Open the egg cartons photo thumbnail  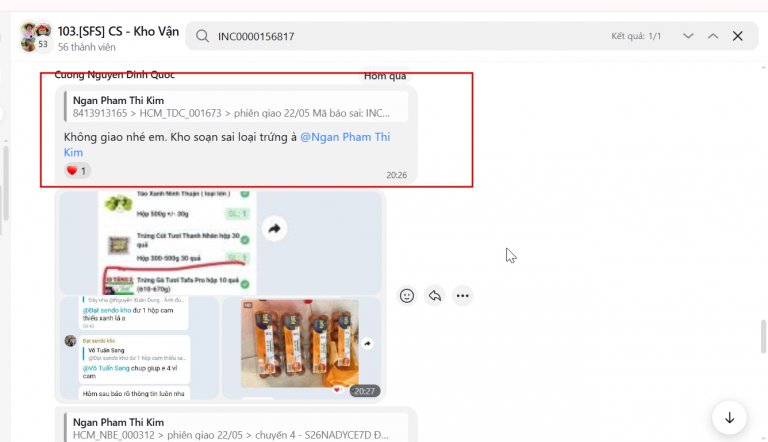pyautogui.click(x=301, y=347)
